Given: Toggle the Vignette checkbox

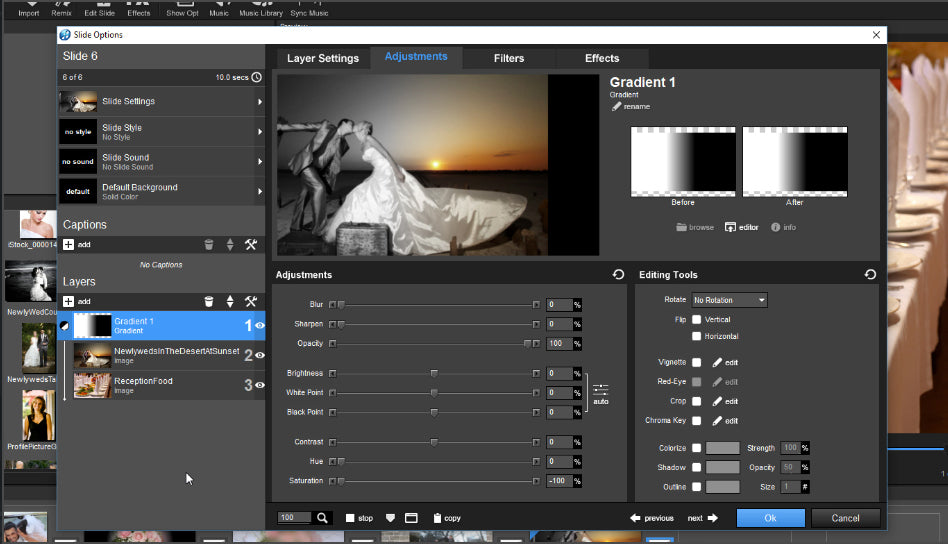Looking at the screenshot, I should 696,363.
